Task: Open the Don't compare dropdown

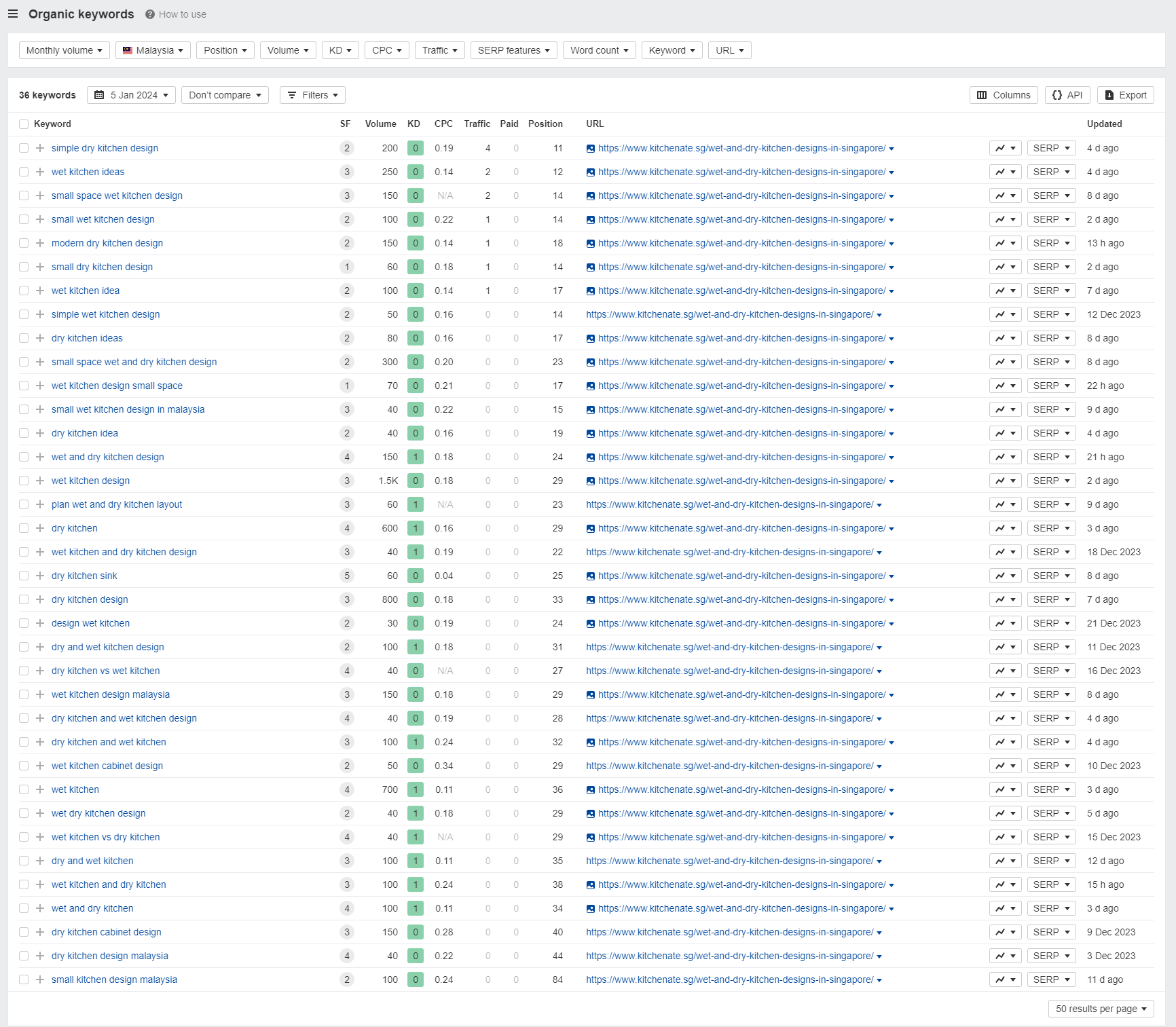Action: tap(225, 95)
